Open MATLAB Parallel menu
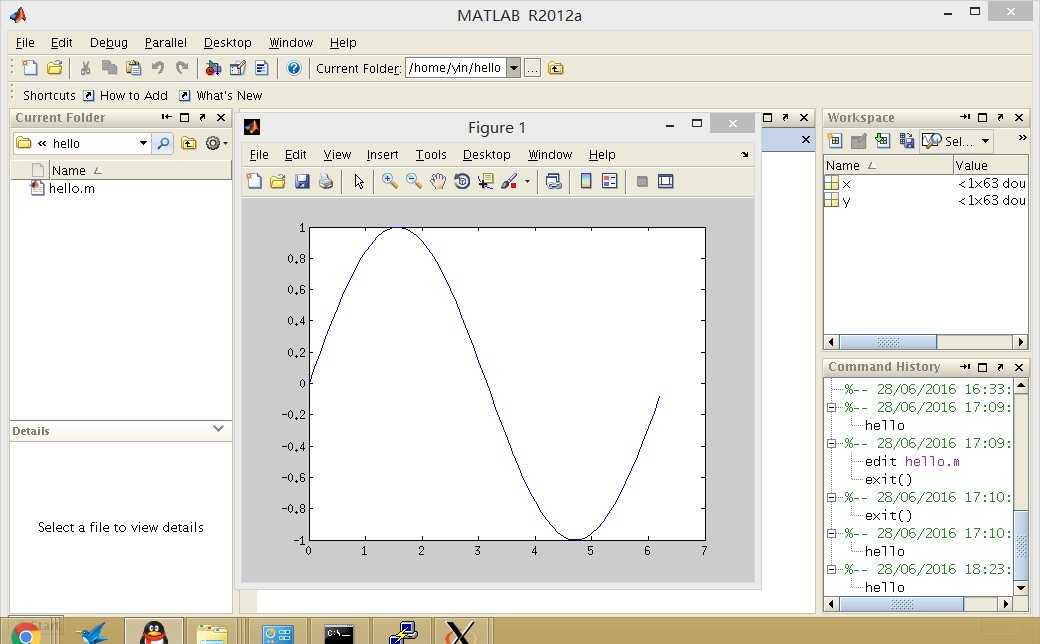Screen dimensions: 1040x644 (x=165, y=42)
